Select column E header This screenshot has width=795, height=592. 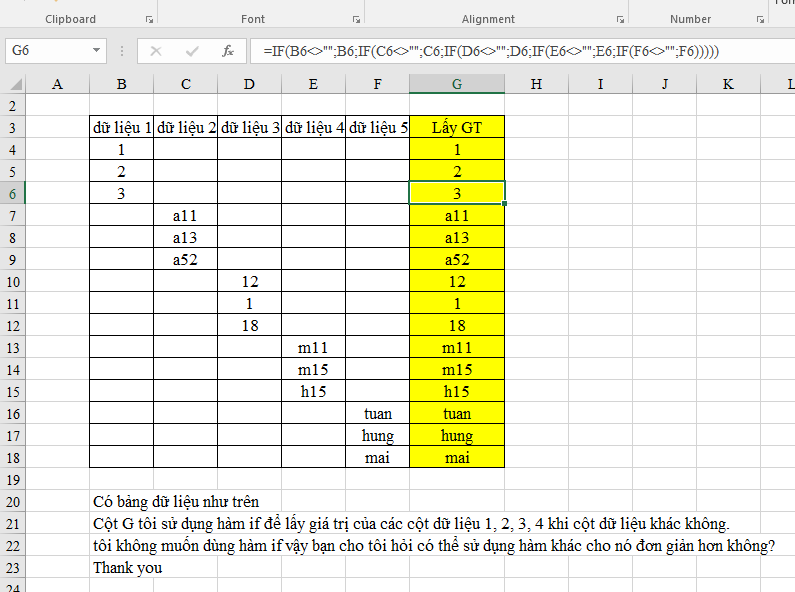tap(313, 84)
